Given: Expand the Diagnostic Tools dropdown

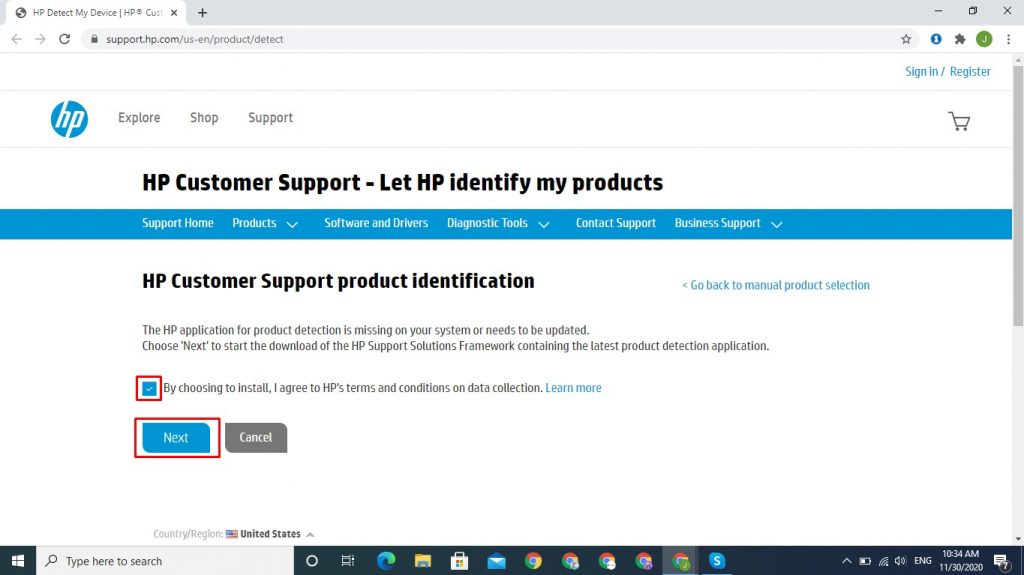Looking at the screenshot, I should 498,224.
